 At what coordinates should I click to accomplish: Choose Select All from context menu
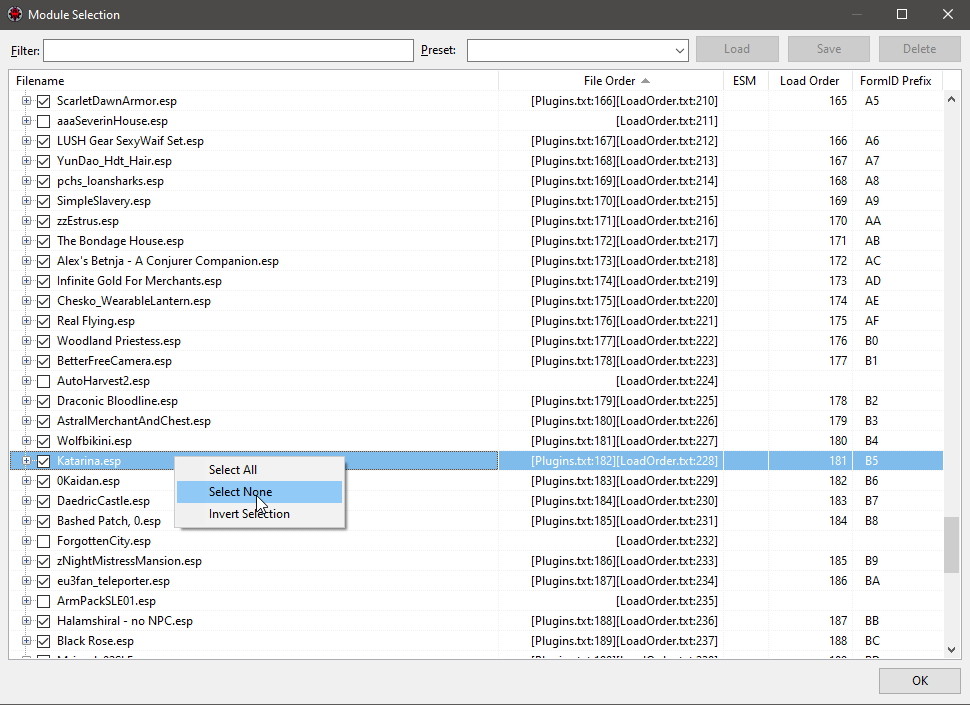coord(233,470)
